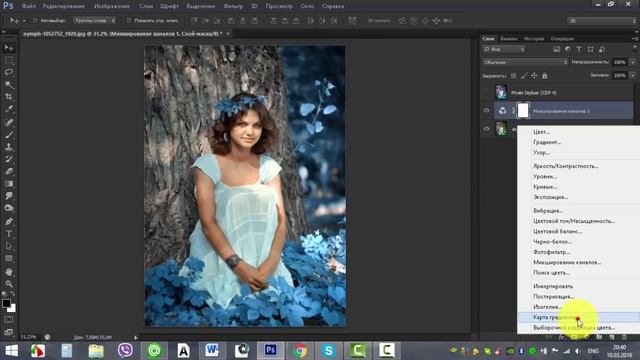The height and width of the screenshot is (360, 640).
Task: Click the background color swatch
Action: pos(13,309)
